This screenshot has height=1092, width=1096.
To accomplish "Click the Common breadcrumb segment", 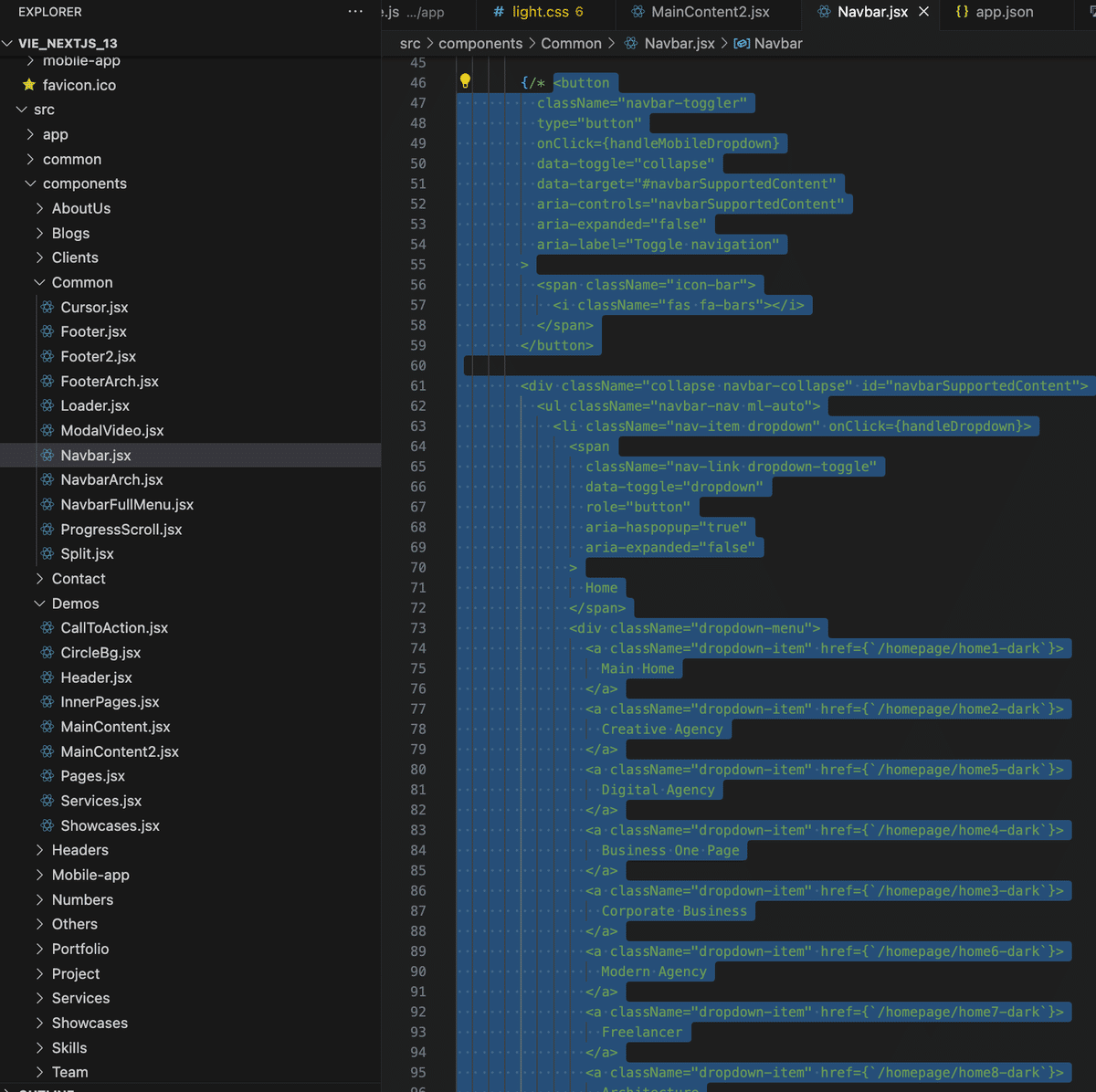I will tap(571, 43).
